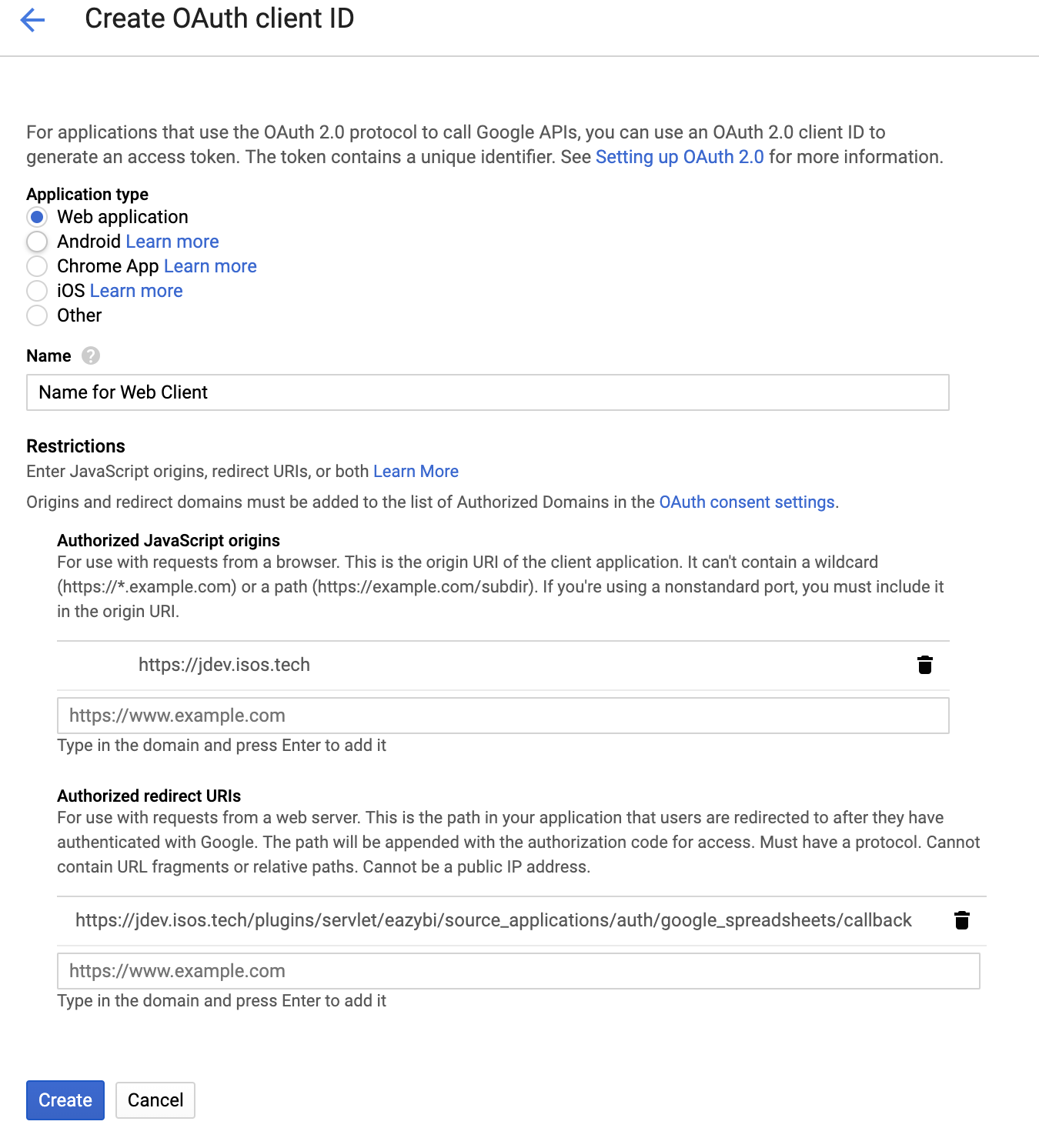Pick the iOS application type

click(x=37, y=291)
